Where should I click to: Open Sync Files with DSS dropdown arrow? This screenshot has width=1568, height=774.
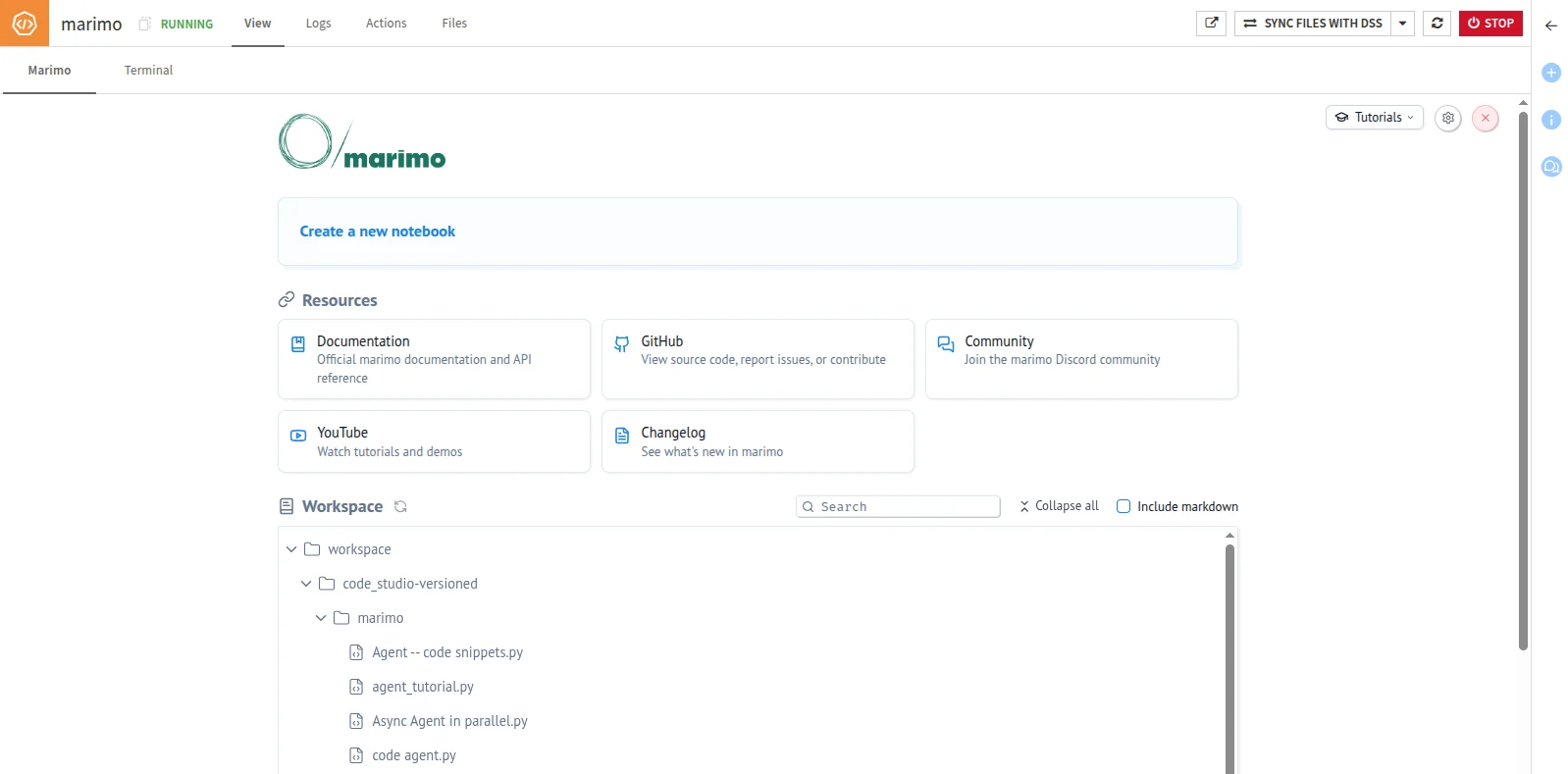coord(1402,24)
